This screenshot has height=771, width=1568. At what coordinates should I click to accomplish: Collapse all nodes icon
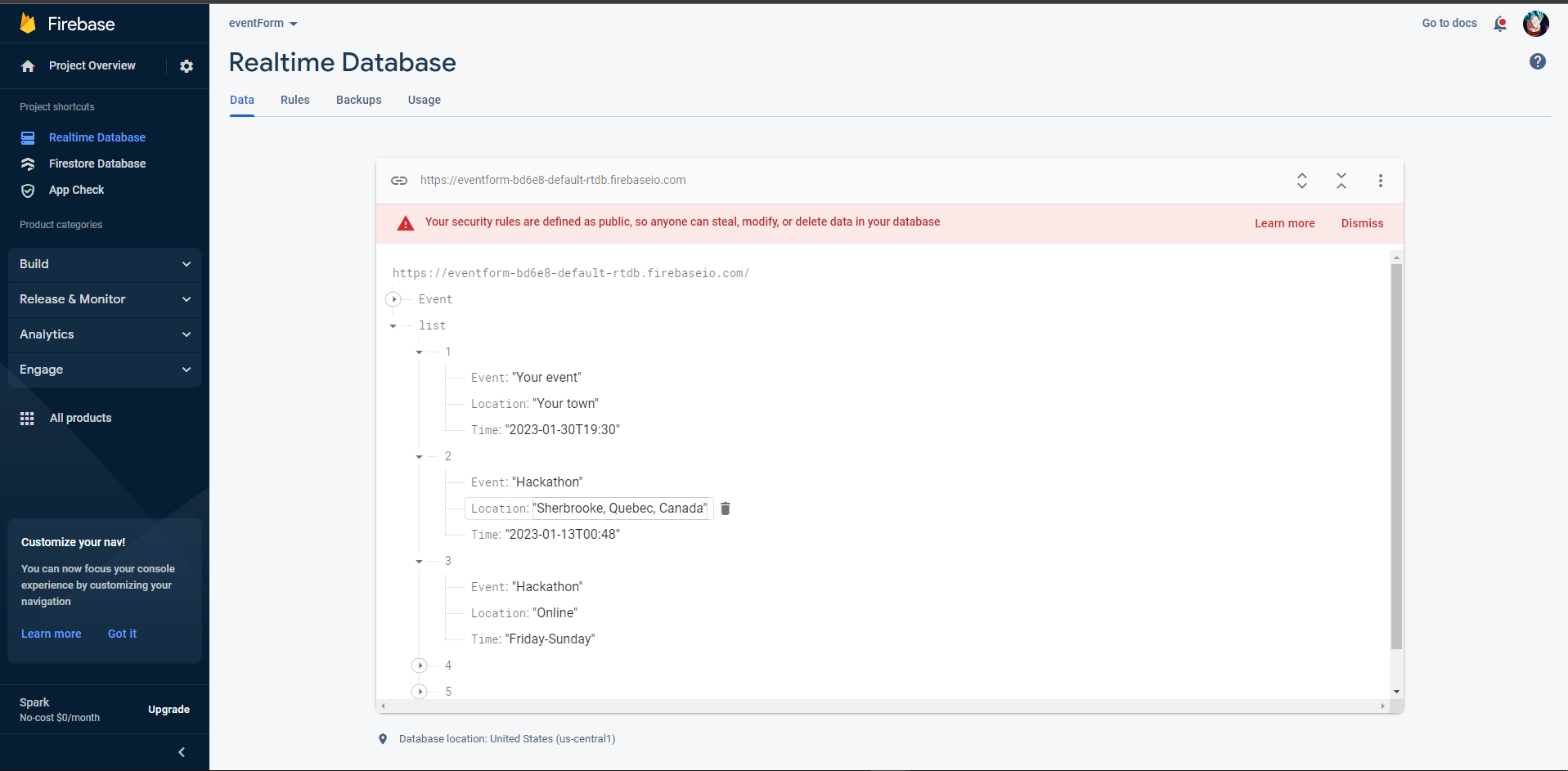pos(1341,181)
